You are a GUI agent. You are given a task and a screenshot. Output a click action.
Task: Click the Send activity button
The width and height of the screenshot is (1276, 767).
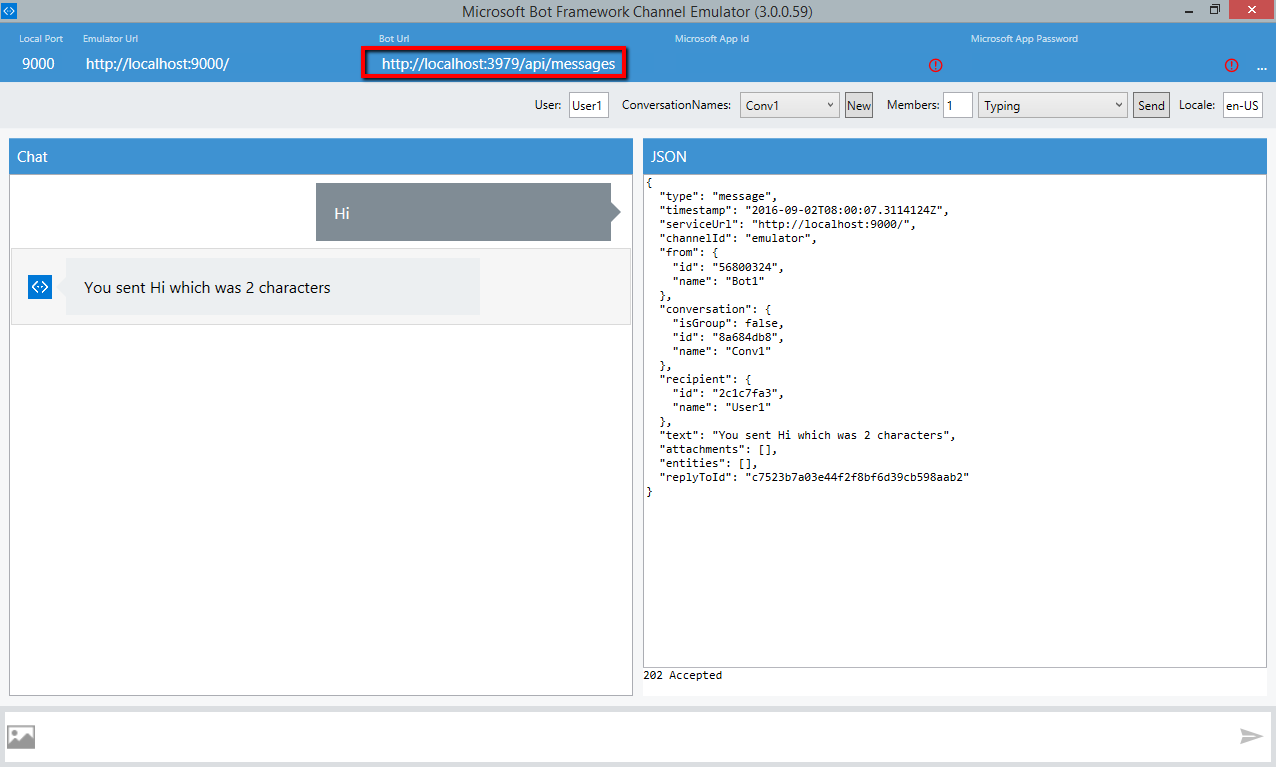pos(1151,105)
